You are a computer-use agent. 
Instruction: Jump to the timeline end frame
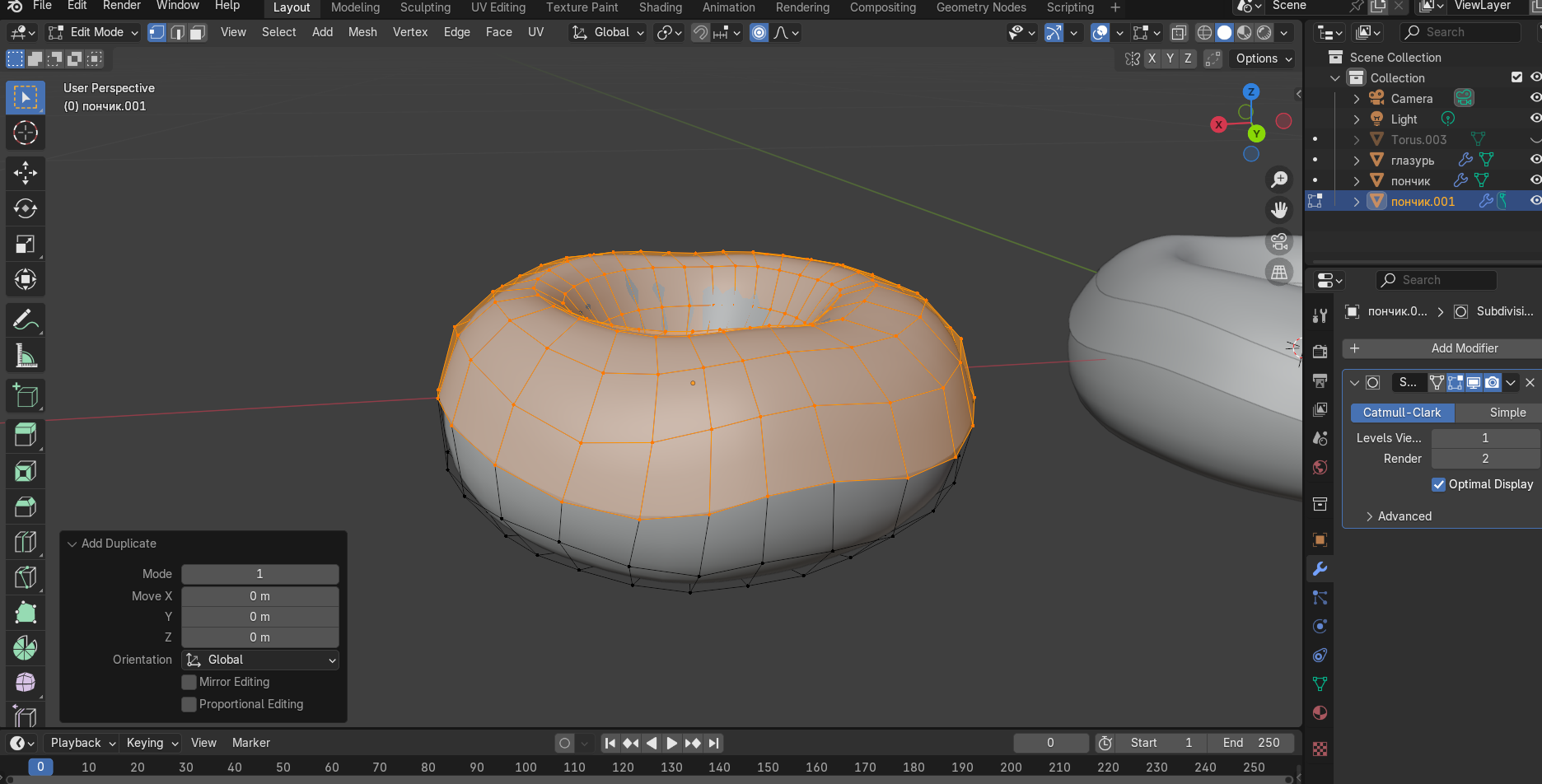click(x=713, y=743)
